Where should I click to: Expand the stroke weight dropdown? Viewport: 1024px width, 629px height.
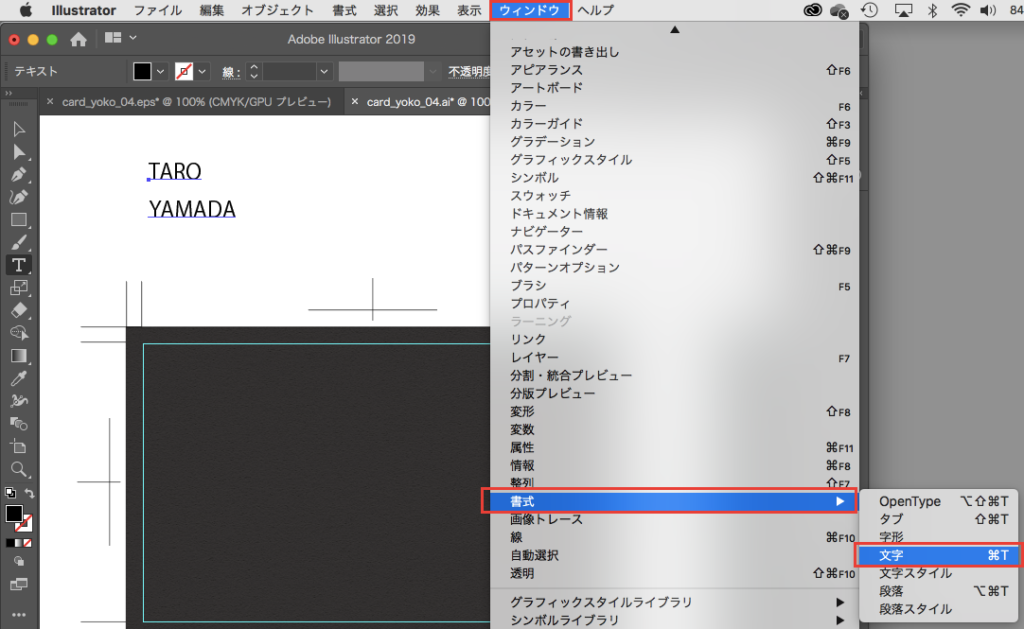(x=323, y=71)
